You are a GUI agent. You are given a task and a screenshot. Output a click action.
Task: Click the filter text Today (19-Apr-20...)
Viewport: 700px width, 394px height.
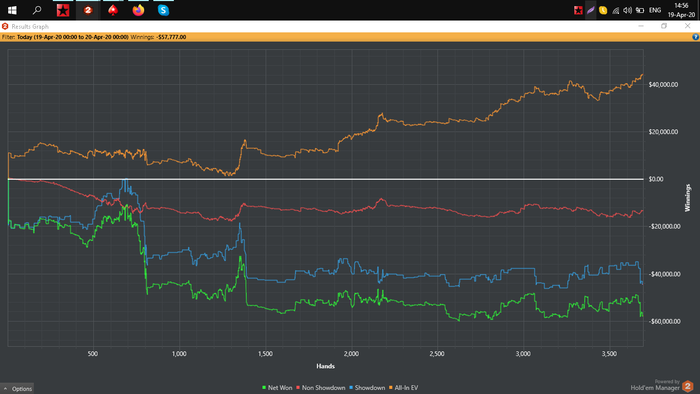(x=73, y=37)
